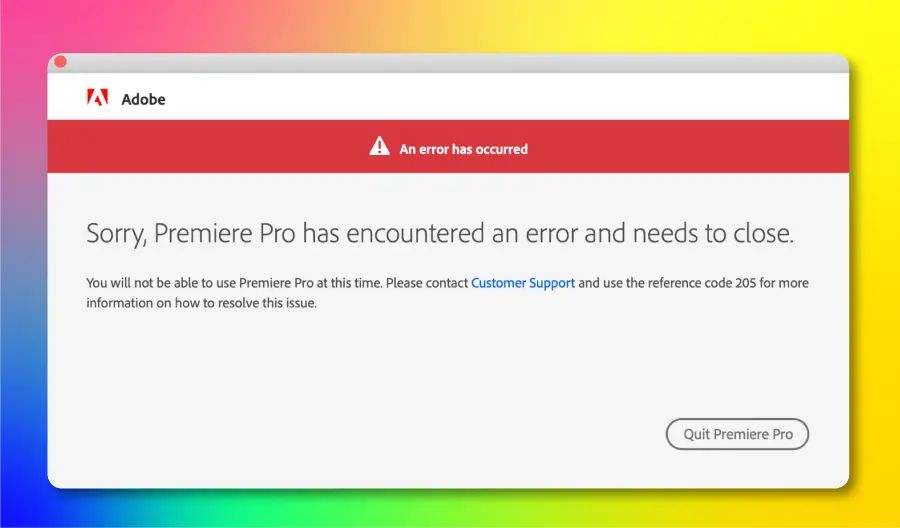Click the red Adobe logo icon
900x528 pixels.
click(x=98, y=98)
